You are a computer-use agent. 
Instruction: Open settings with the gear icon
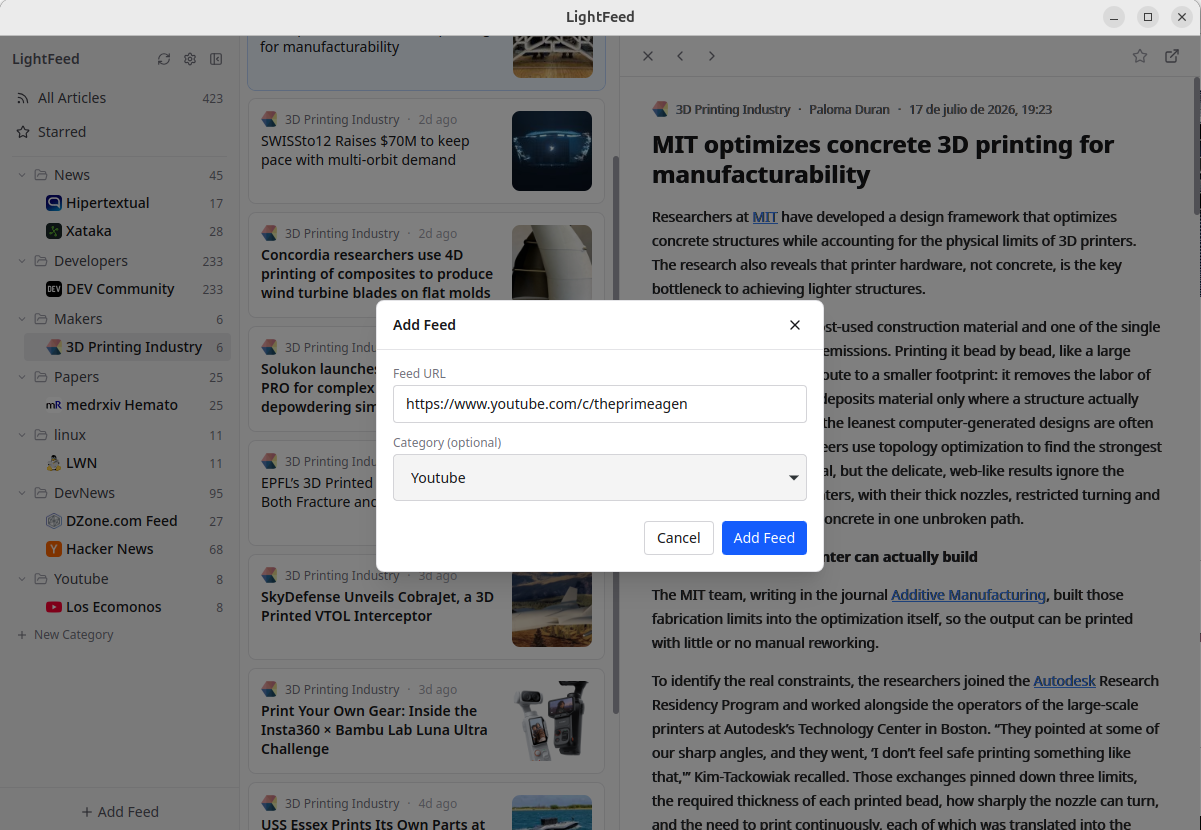(x=190, y=59)
